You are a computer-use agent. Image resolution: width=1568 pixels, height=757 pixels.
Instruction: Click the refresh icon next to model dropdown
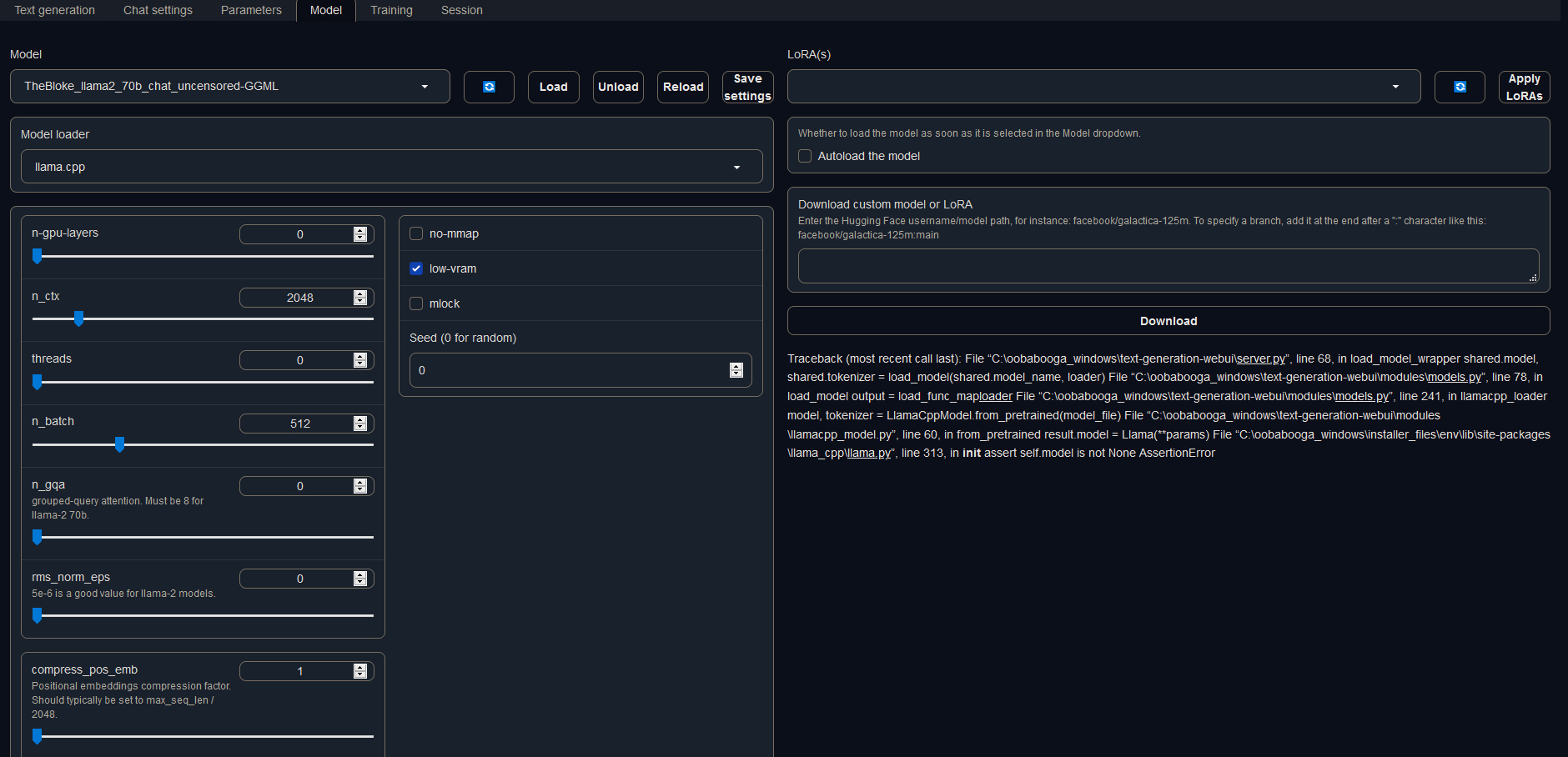coord(489,87)
